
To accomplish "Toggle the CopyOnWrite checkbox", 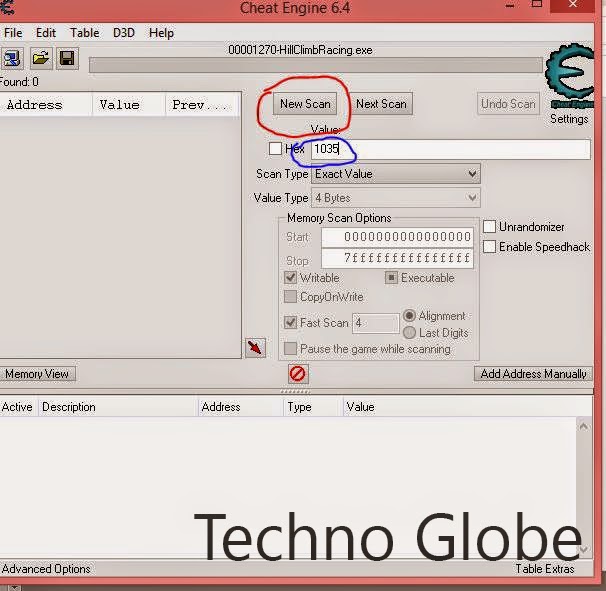I will pos(290,297).
